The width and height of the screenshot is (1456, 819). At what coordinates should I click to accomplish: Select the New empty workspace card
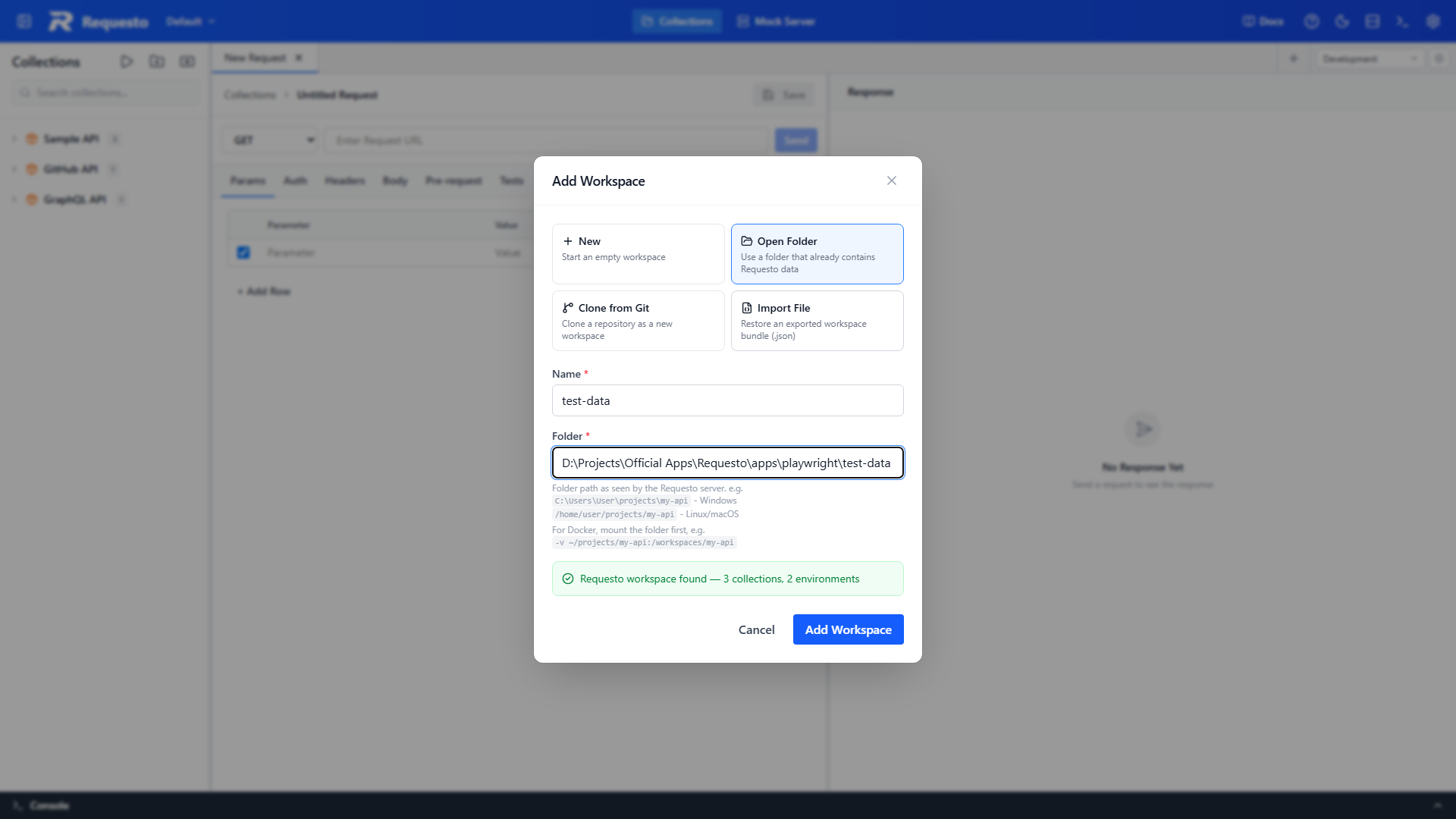click(x=639, y=254)
